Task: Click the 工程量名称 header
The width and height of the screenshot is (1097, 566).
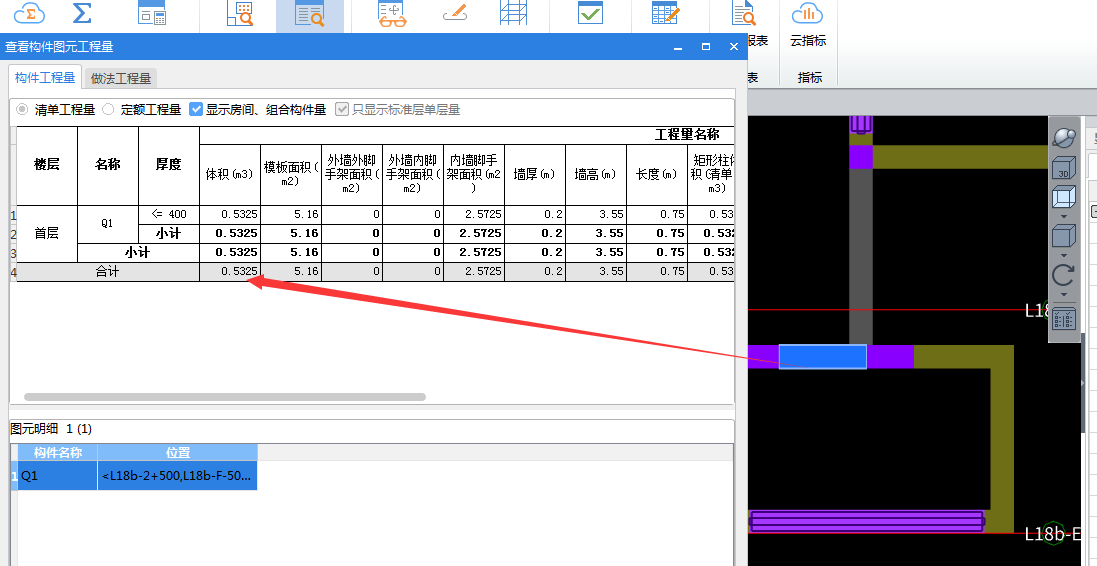Action: (x=686, y=135)
